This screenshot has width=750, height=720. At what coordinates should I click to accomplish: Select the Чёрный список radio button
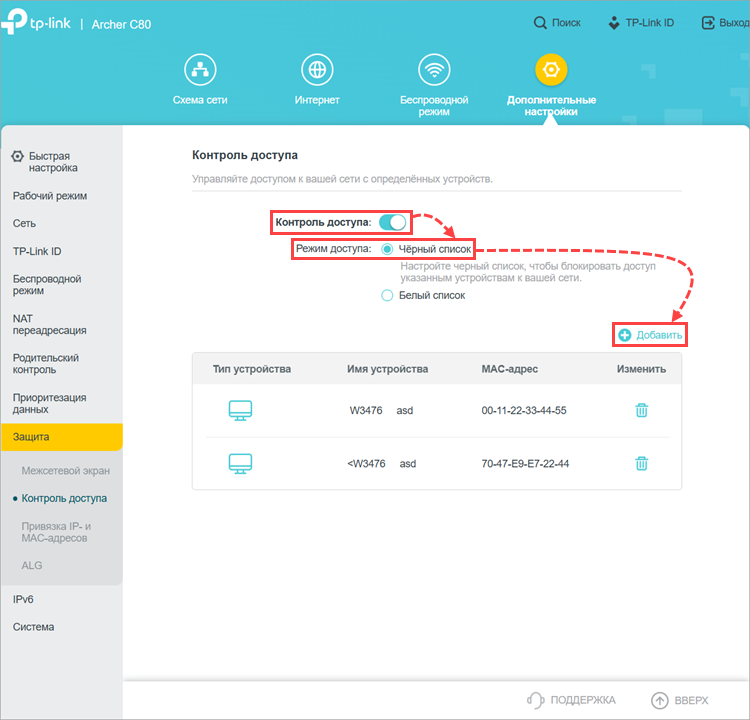coord(387,249)
